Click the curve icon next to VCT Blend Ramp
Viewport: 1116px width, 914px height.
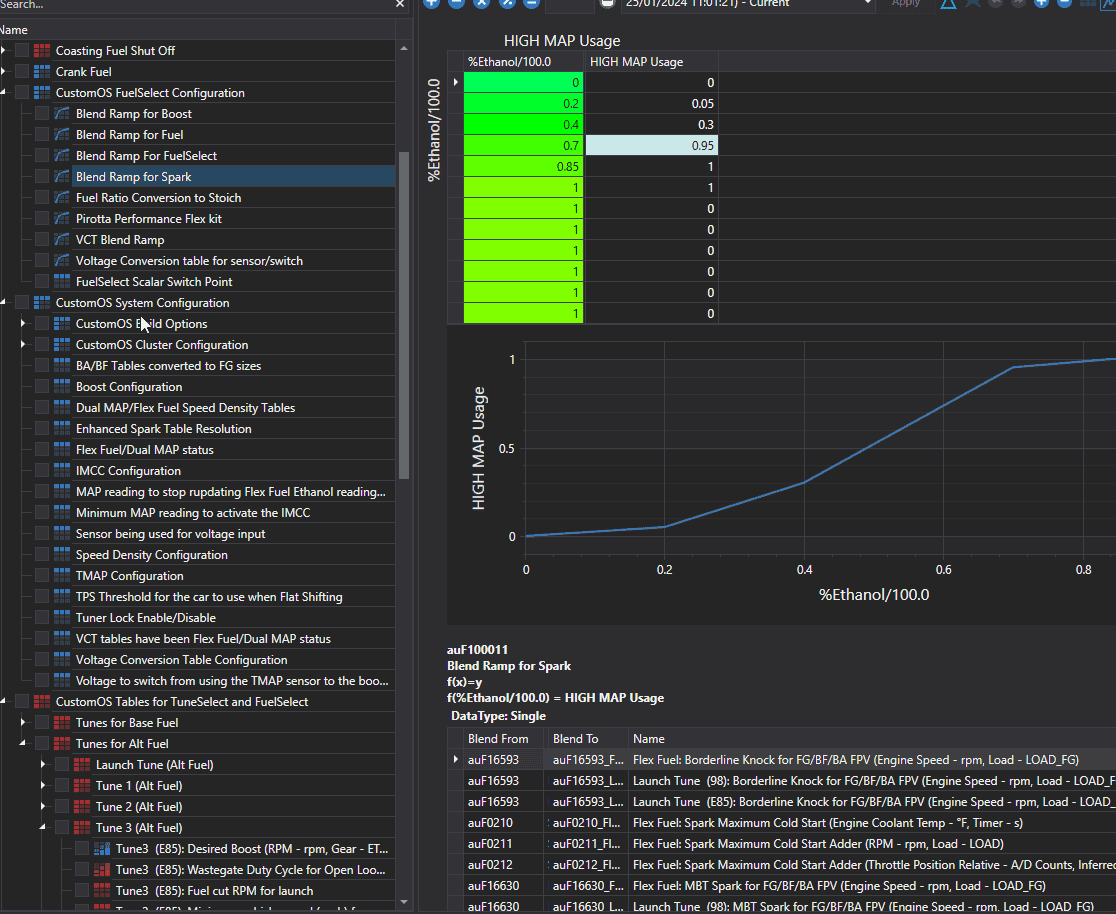click(x=62, y=240)
